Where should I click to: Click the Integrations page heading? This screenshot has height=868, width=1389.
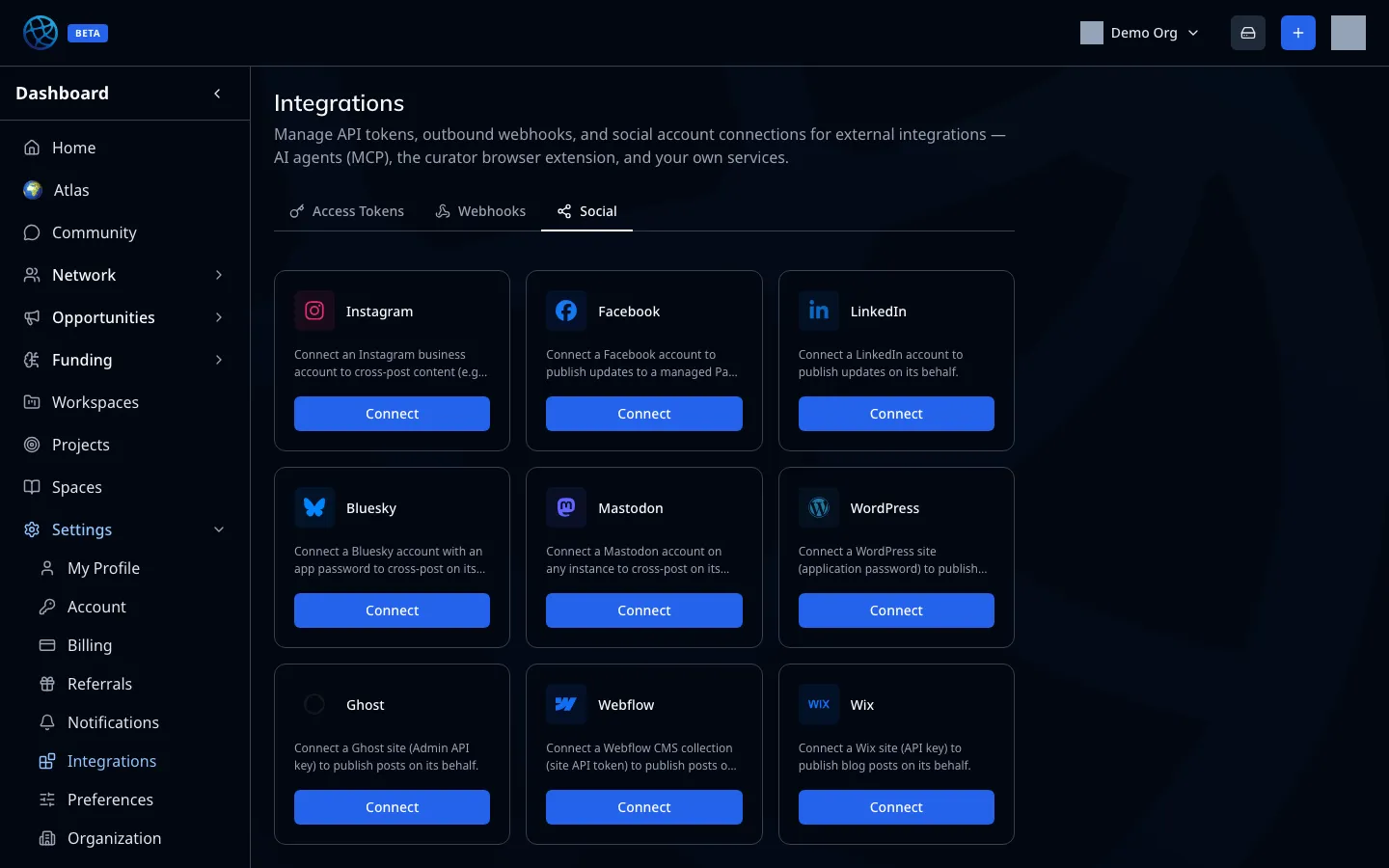coord(339,103)
